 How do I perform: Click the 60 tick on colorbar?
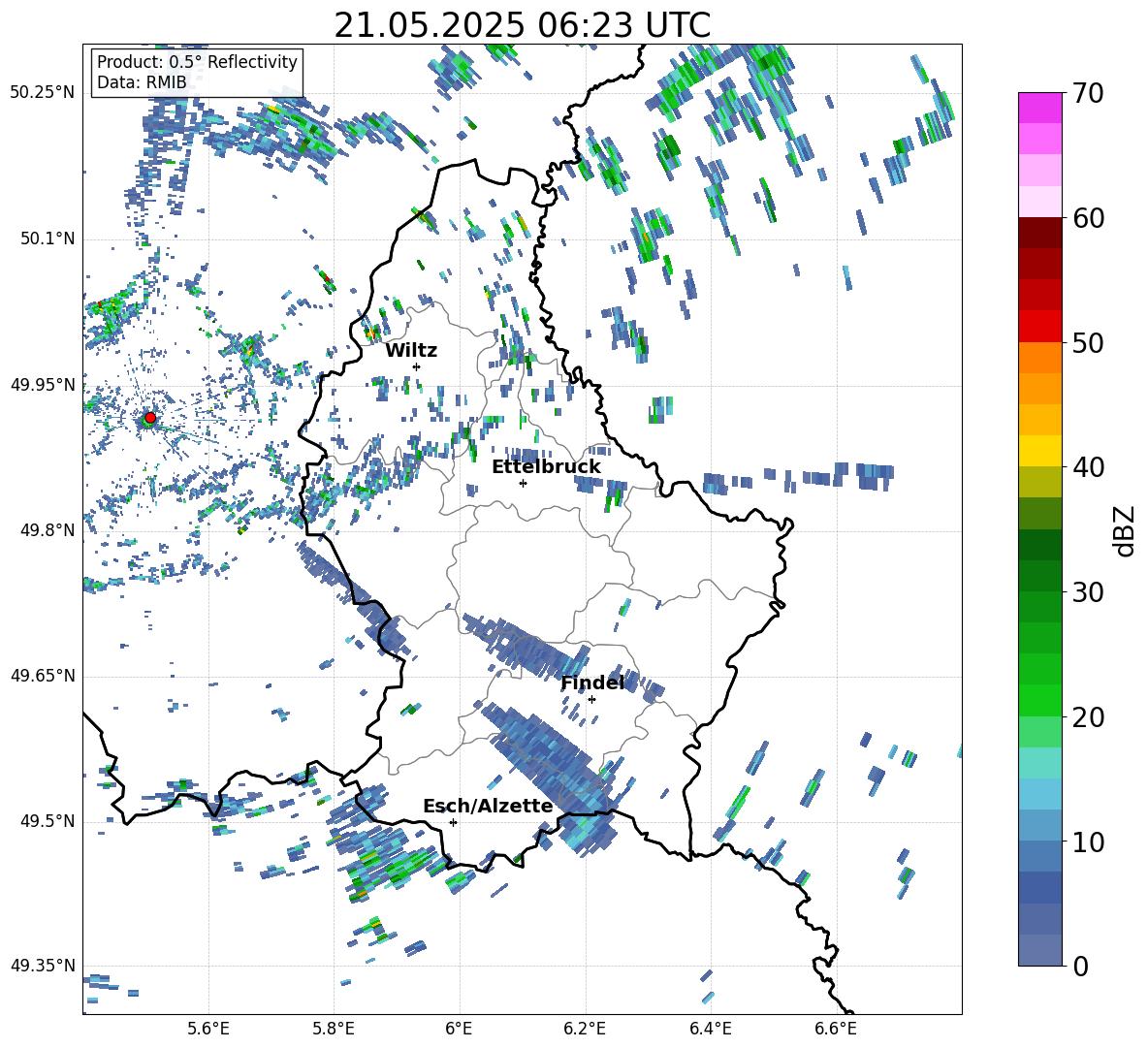coord(1087,218)
